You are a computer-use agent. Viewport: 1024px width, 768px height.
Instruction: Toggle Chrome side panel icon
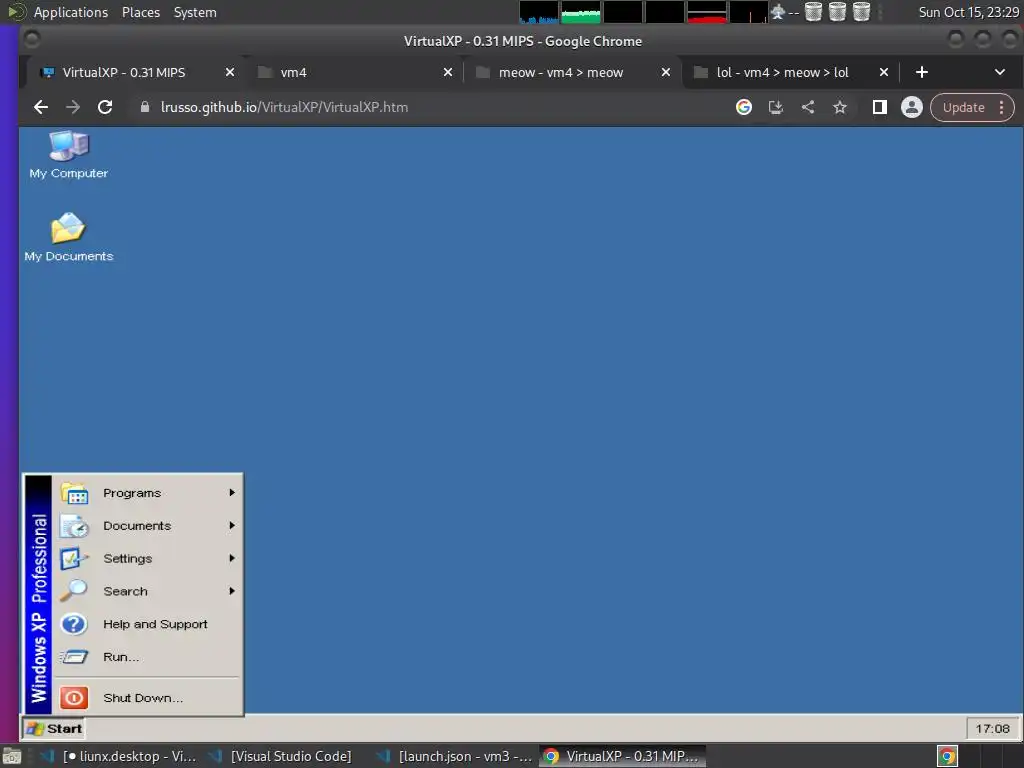click(x=880, y=107)
